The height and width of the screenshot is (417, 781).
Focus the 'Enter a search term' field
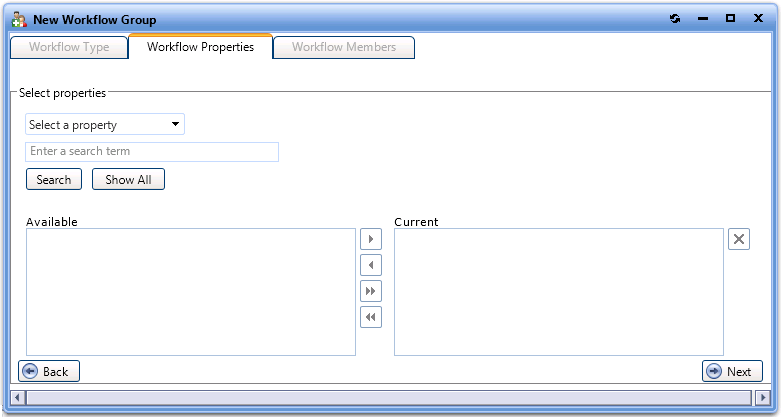[152, 152]
